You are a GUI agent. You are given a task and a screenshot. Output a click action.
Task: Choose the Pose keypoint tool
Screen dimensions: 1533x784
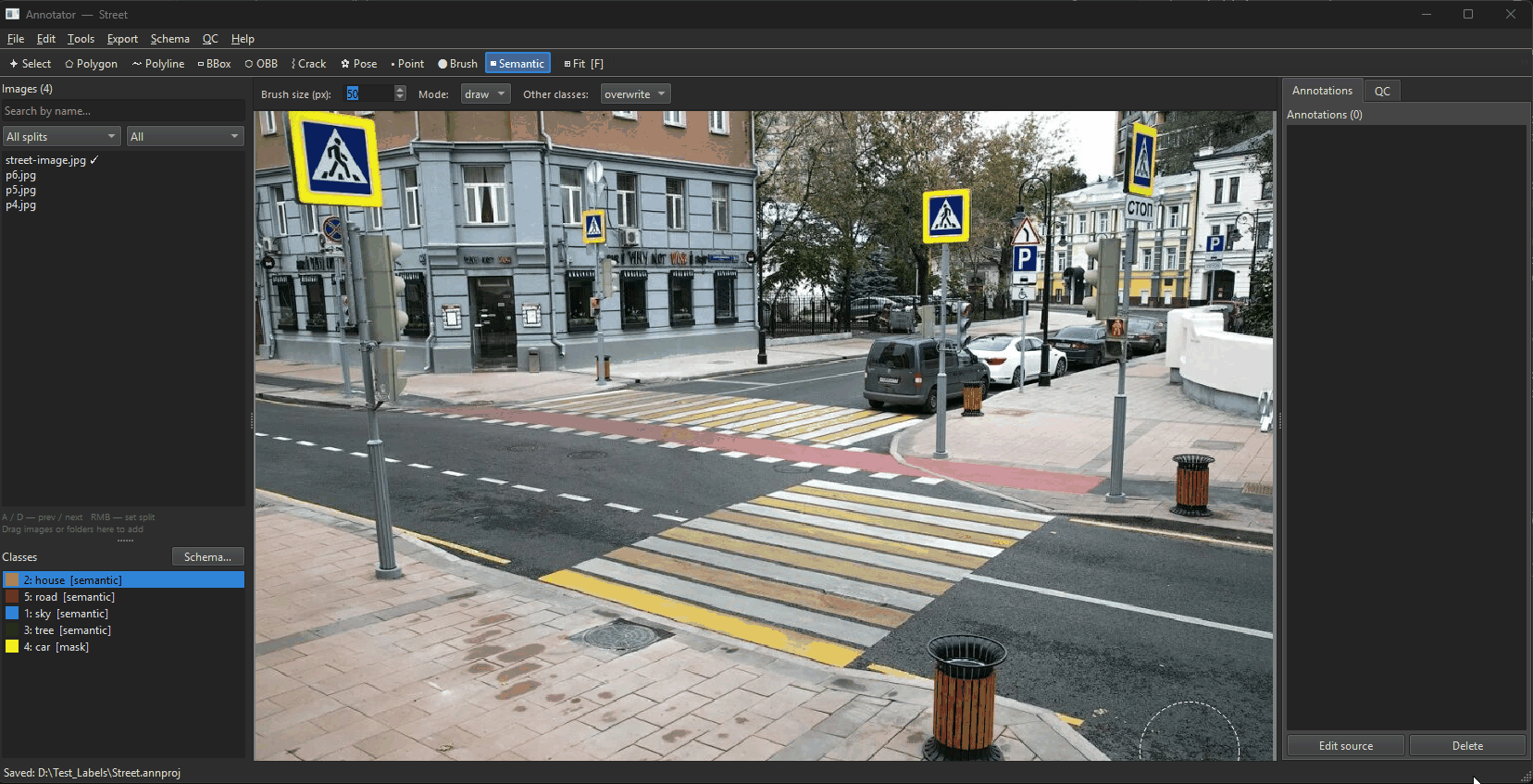click(x=359, y=64)
